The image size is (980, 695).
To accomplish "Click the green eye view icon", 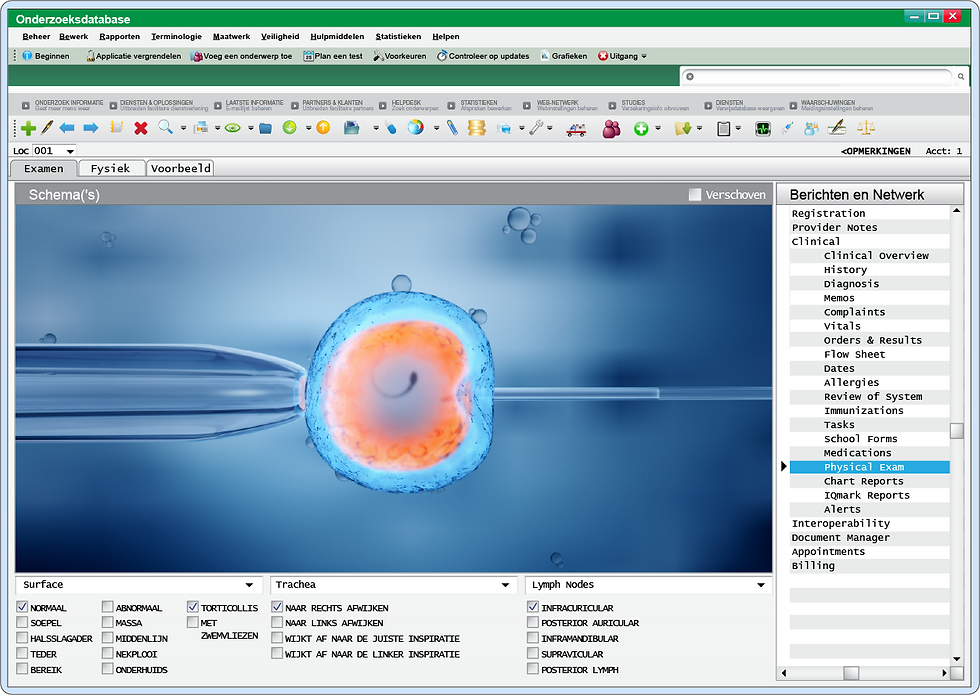I will click(x=232, y=128).
